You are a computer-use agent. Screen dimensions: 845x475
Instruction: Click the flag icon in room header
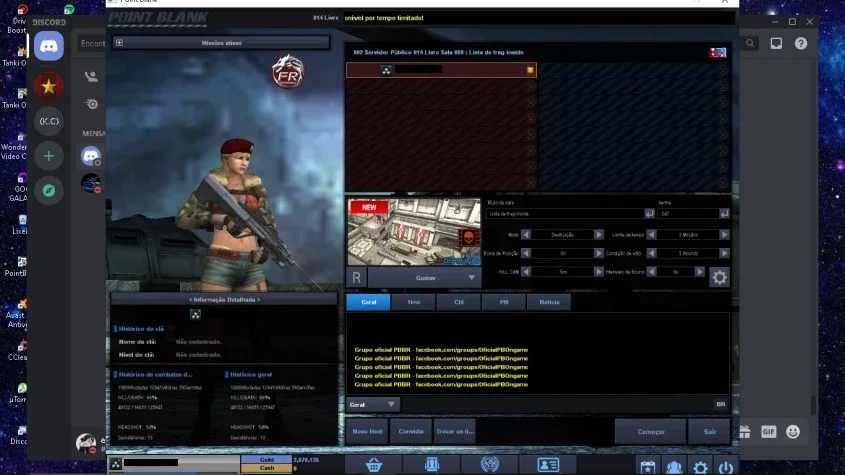click(717, 52)
